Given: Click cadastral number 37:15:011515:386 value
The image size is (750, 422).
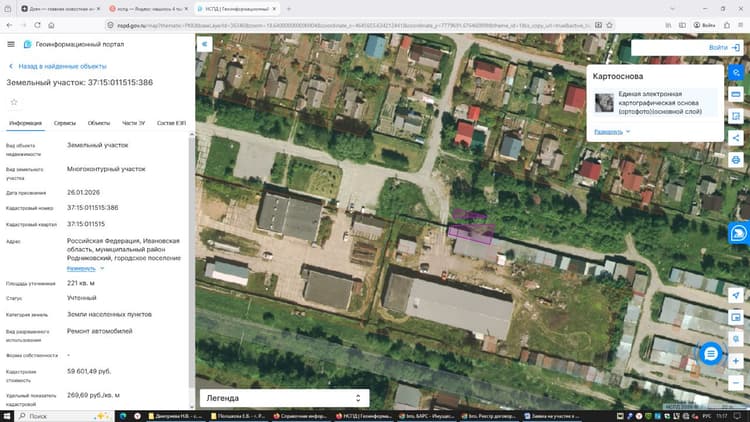Looking at the screenshot, I should pos(92,208).
